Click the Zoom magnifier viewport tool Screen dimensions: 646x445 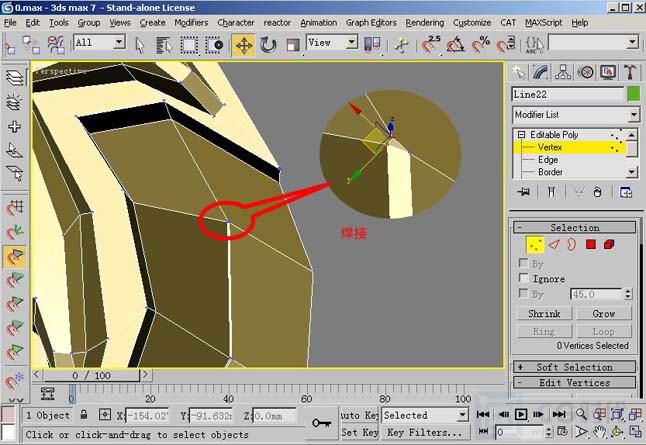[581, 414]
